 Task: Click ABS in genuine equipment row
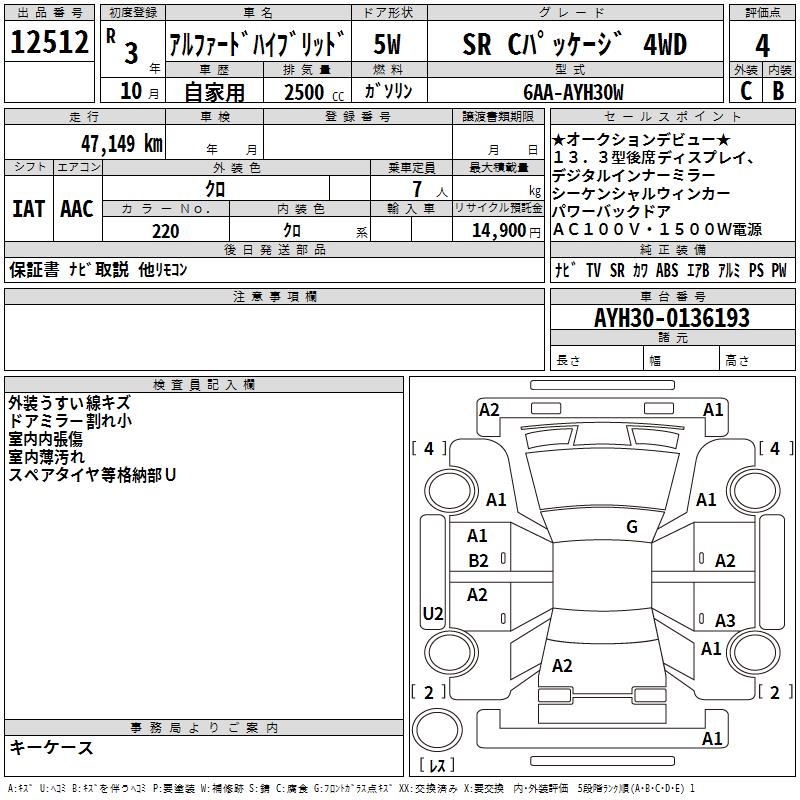tap(667, 270)
